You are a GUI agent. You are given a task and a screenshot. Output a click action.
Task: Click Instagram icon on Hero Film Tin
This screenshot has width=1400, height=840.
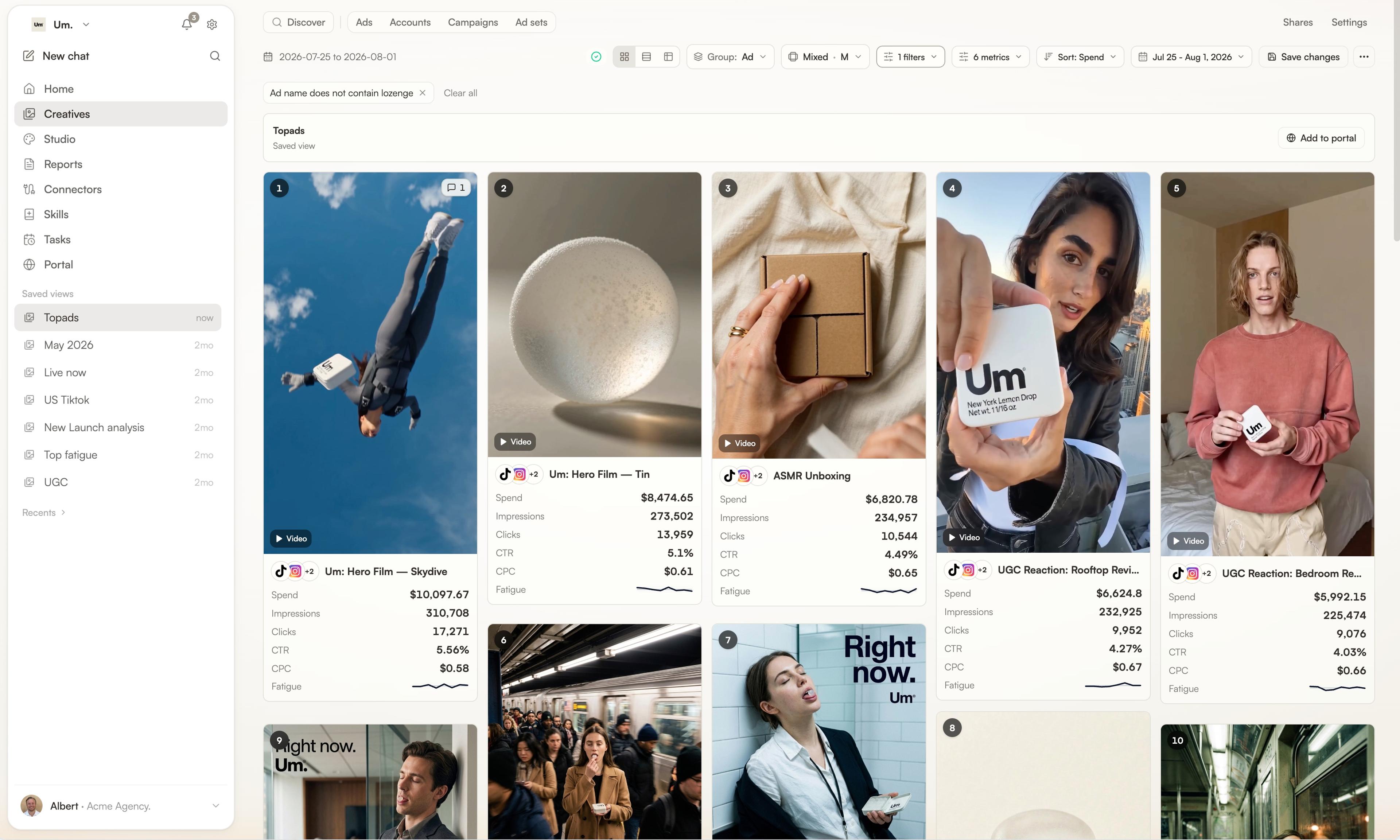(520, 474)
